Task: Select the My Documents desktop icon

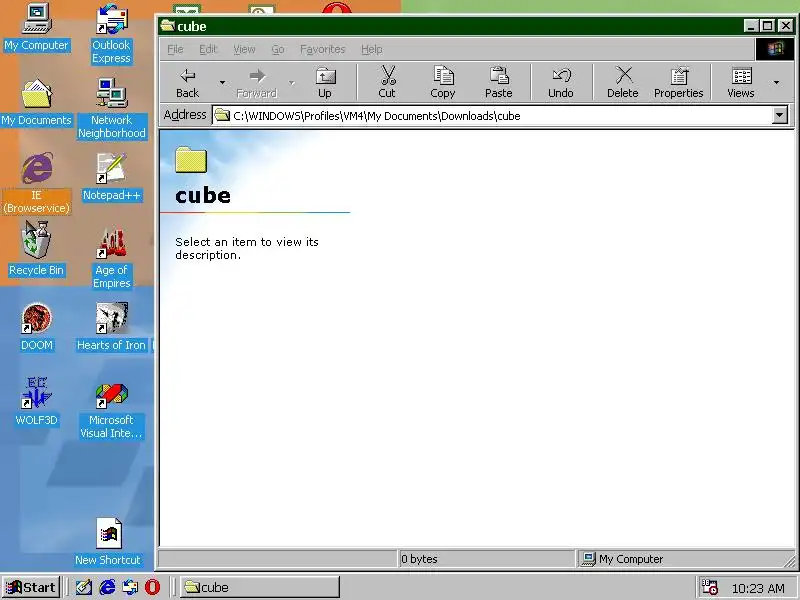Action: point(36,102)
